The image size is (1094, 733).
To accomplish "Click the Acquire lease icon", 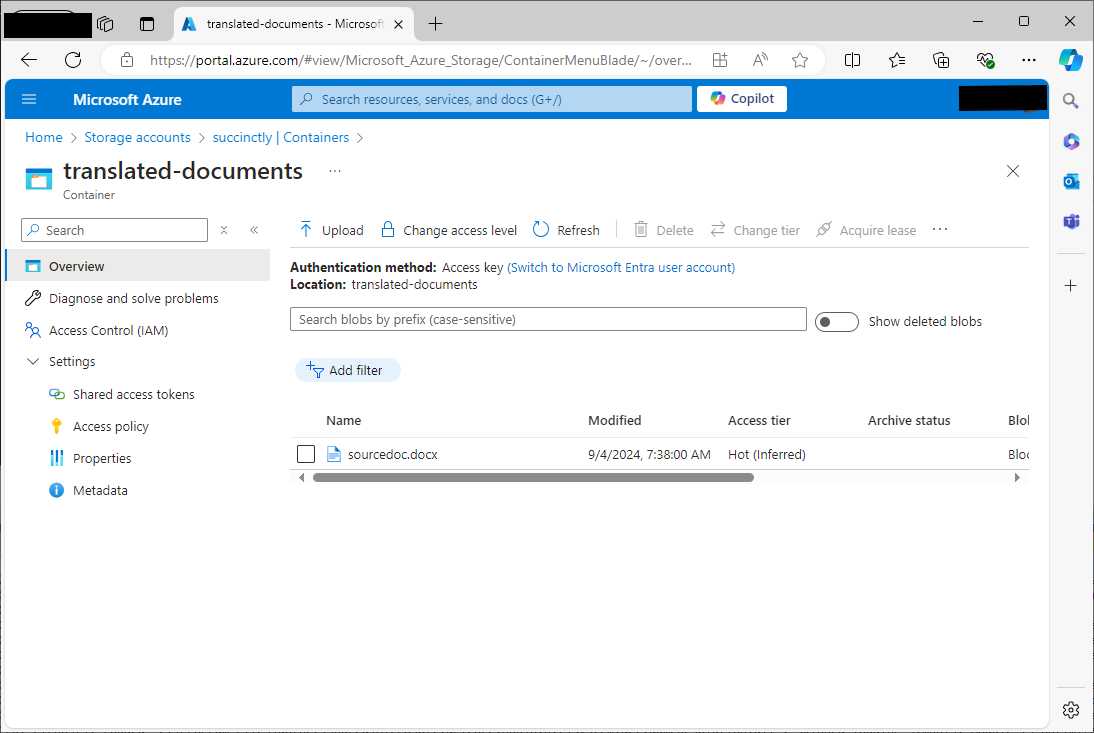I will click(x=822, y=229).
